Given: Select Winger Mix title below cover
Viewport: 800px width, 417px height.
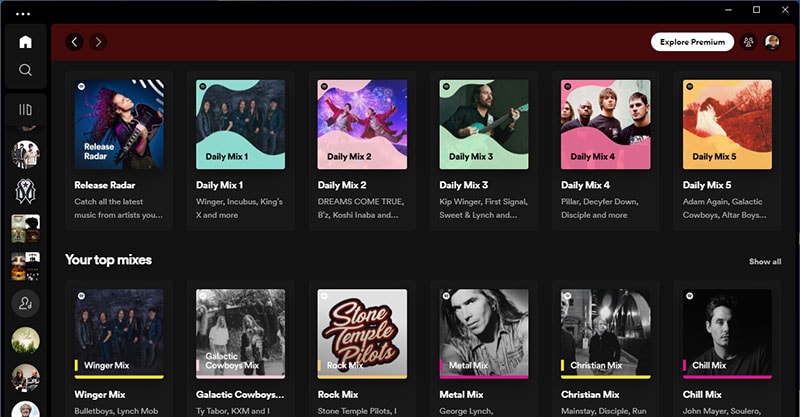Looking at the screenshot, I should tap(99, 395).
